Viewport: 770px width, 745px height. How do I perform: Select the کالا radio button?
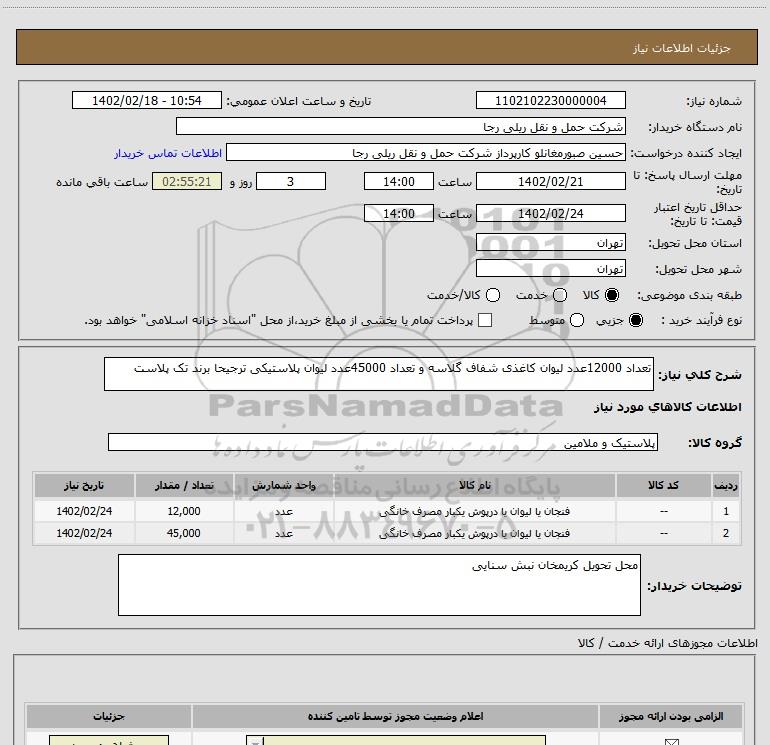(612, 295)
